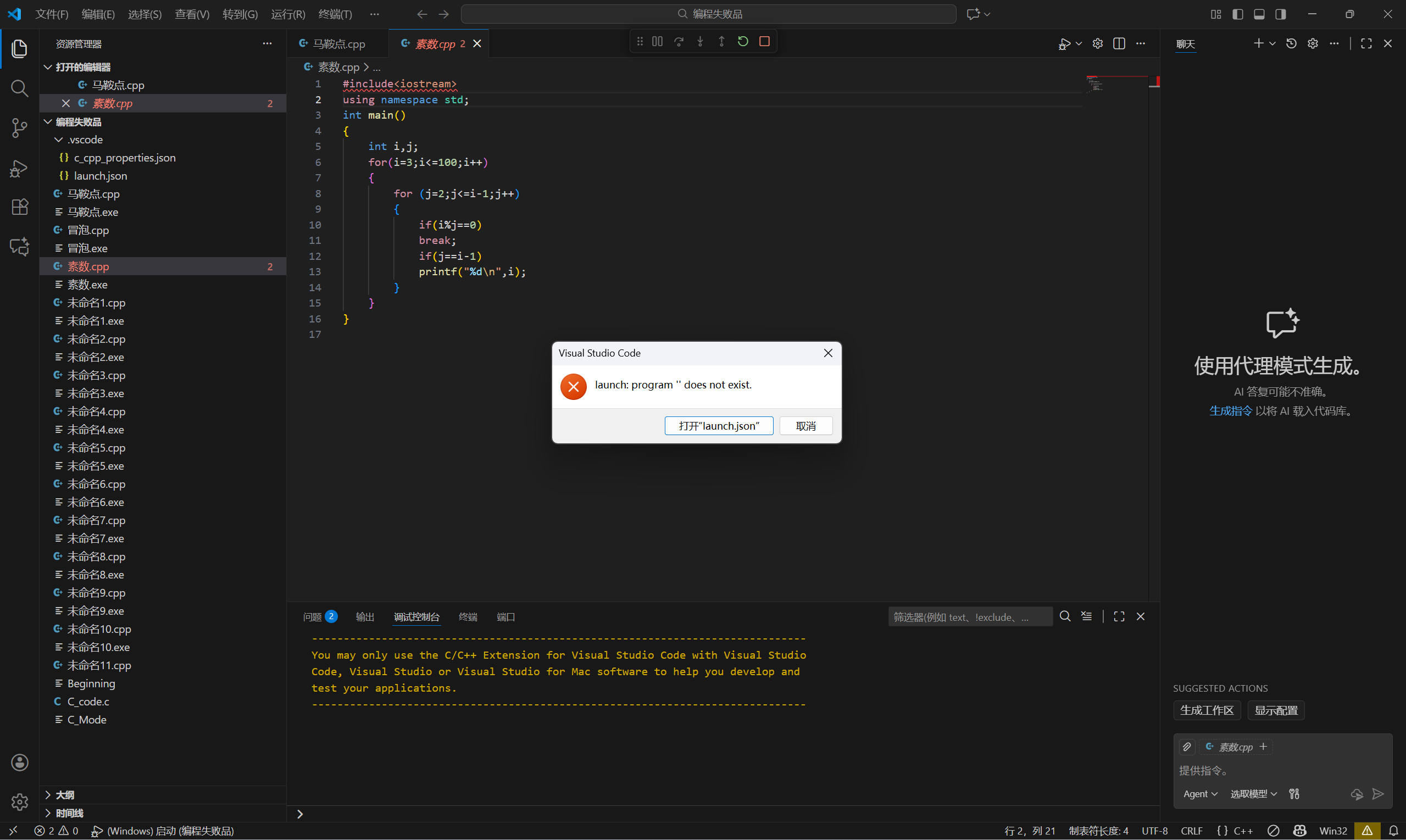The height and width of the screenshot is (840, 1406).
Task: Restart debug session with the green arrow
Action: point(743,41)
